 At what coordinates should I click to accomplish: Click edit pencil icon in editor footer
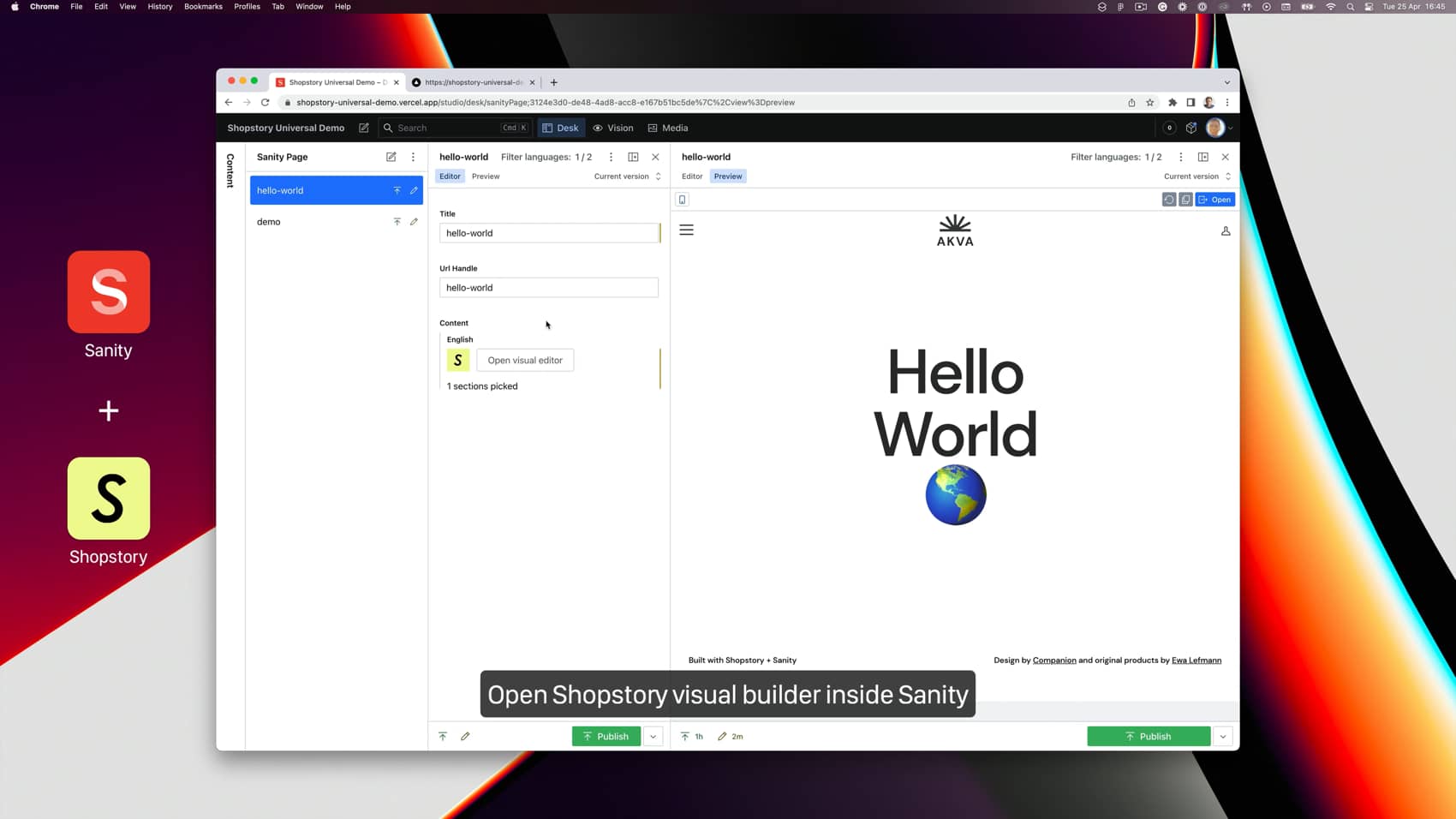[465, 737]
